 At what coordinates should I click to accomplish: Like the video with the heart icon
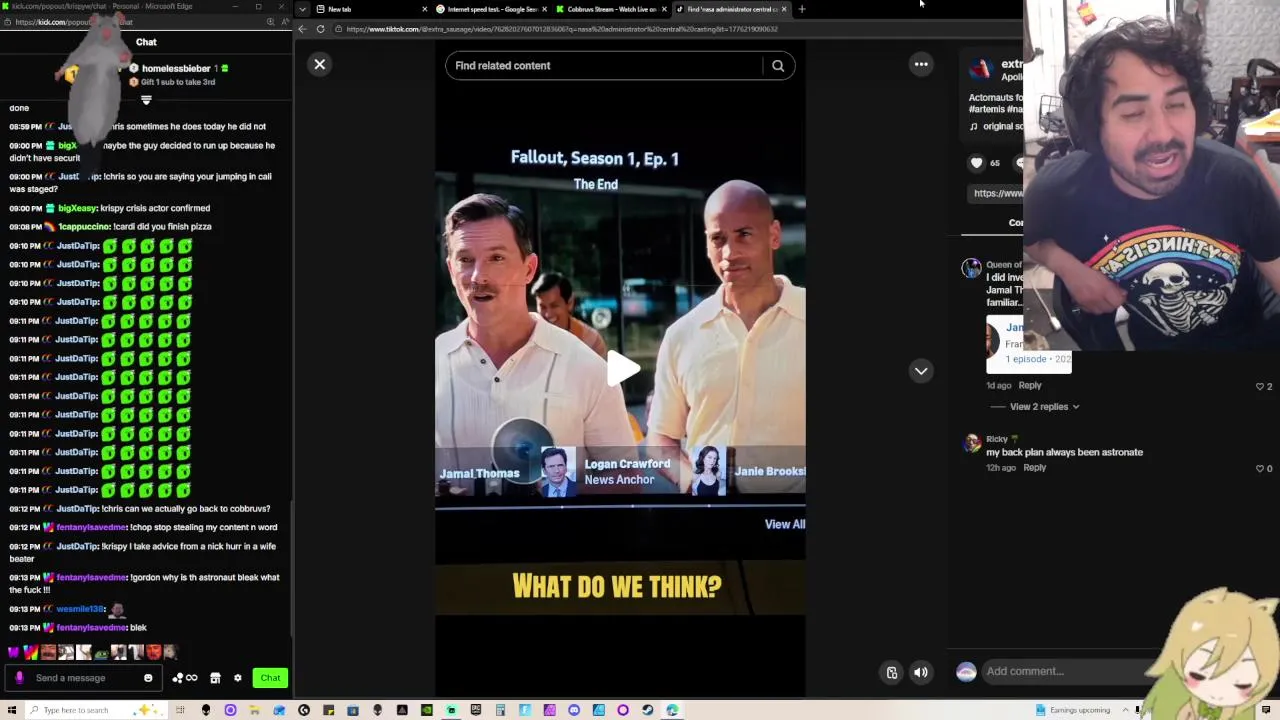coord(977,163)
